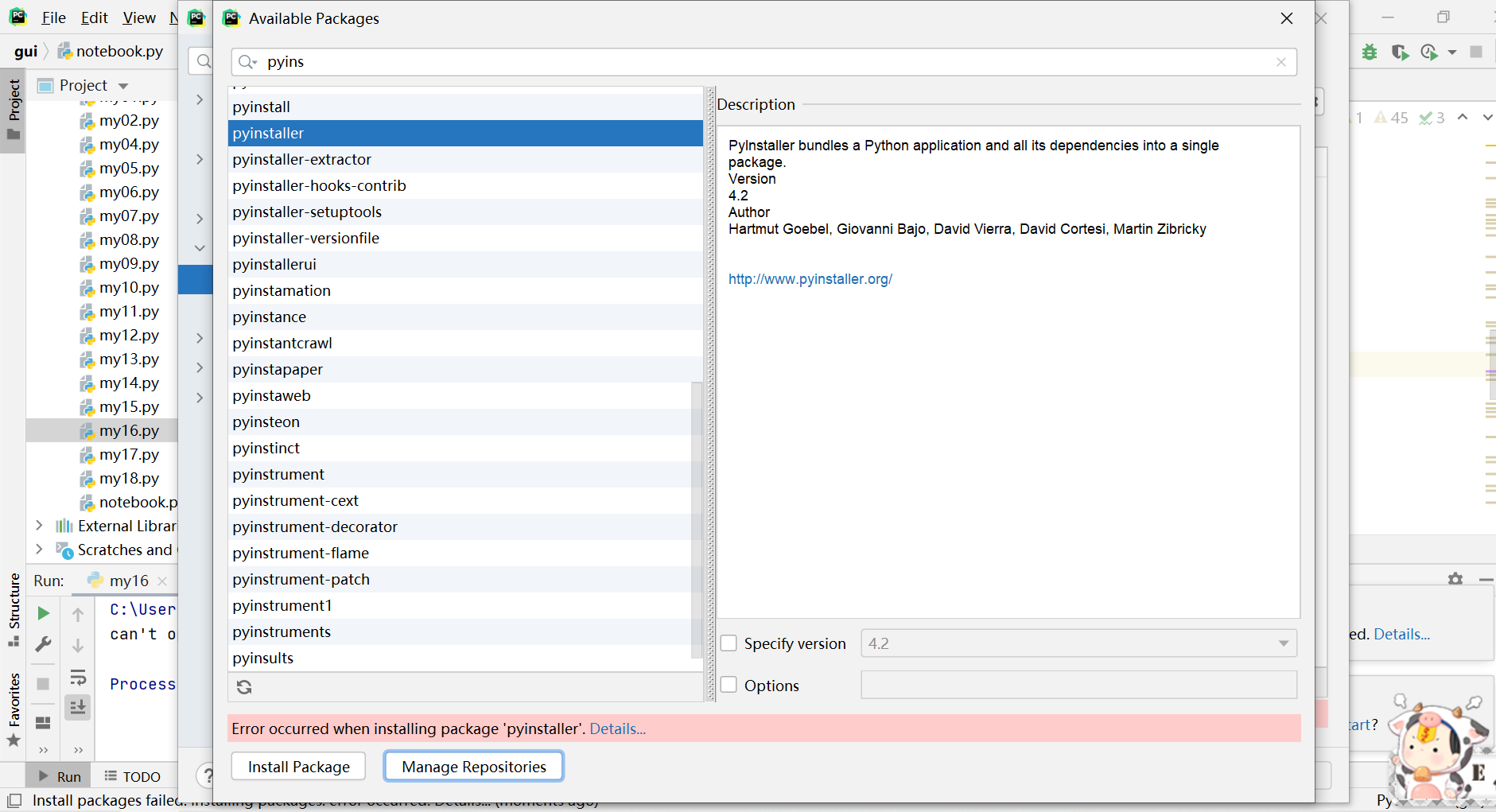Screen dimensions: 1496x812
Task: Enable the Options checkbox
Action: 729,685
